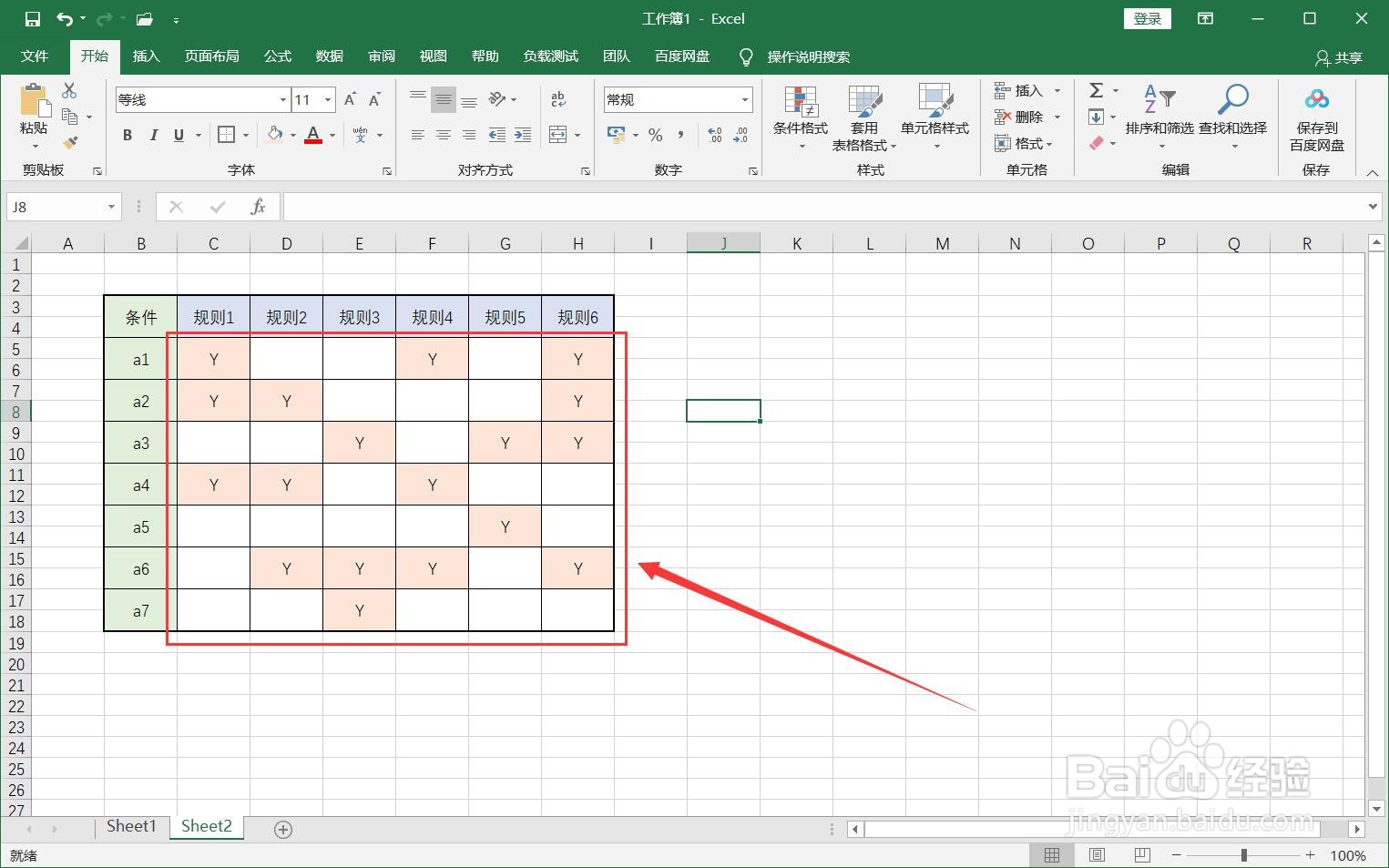
Task: Undo the last action
Action: 64,19
